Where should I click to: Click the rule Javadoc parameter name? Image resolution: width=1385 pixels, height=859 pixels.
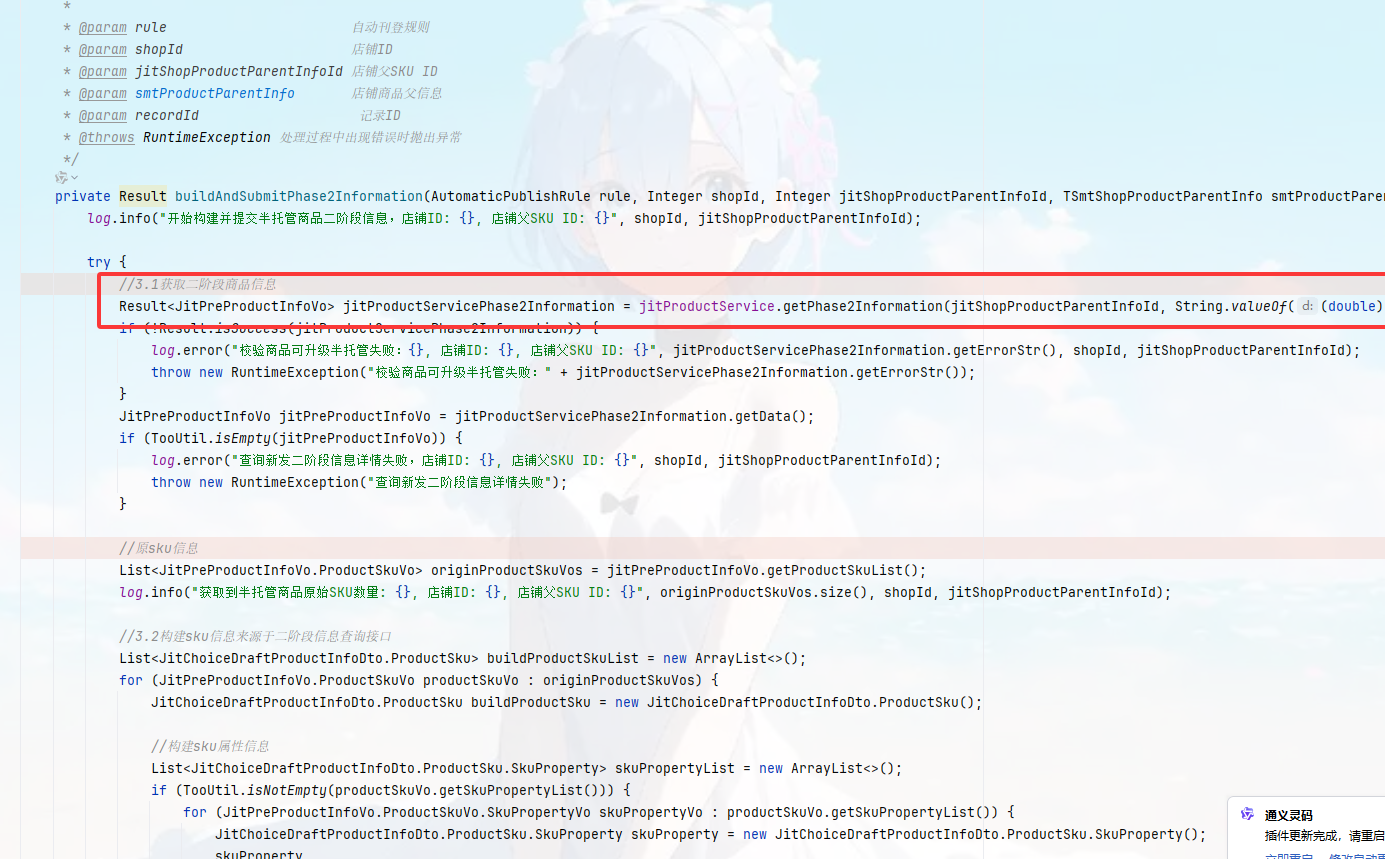pos(151,27)
